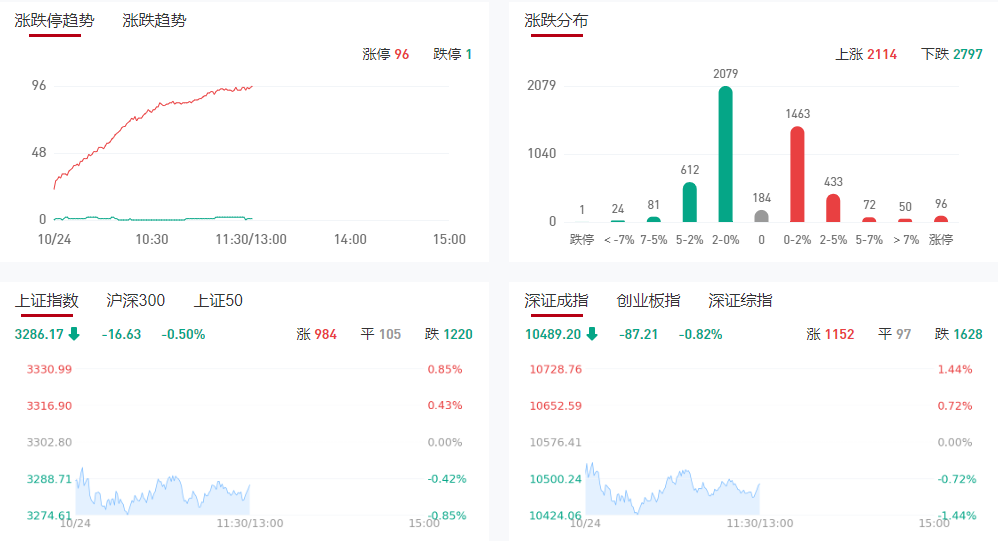Switch to the 深证综指 tab
The image size is (998, 541).
click(x=740, y=300)
